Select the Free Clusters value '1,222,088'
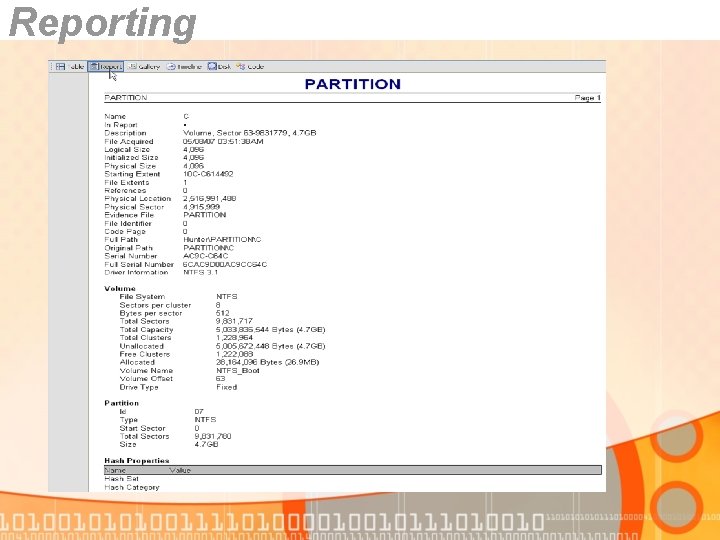 point(234,354)
